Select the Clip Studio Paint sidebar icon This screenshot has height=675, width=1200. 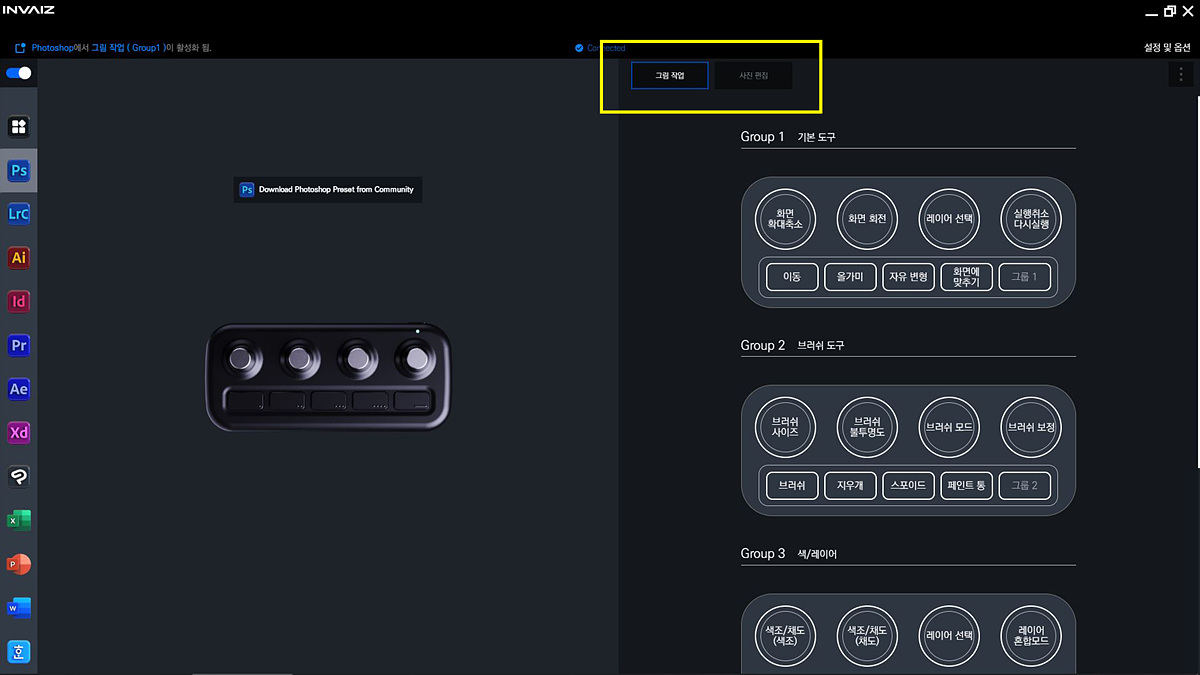click(x=19, y=476)
